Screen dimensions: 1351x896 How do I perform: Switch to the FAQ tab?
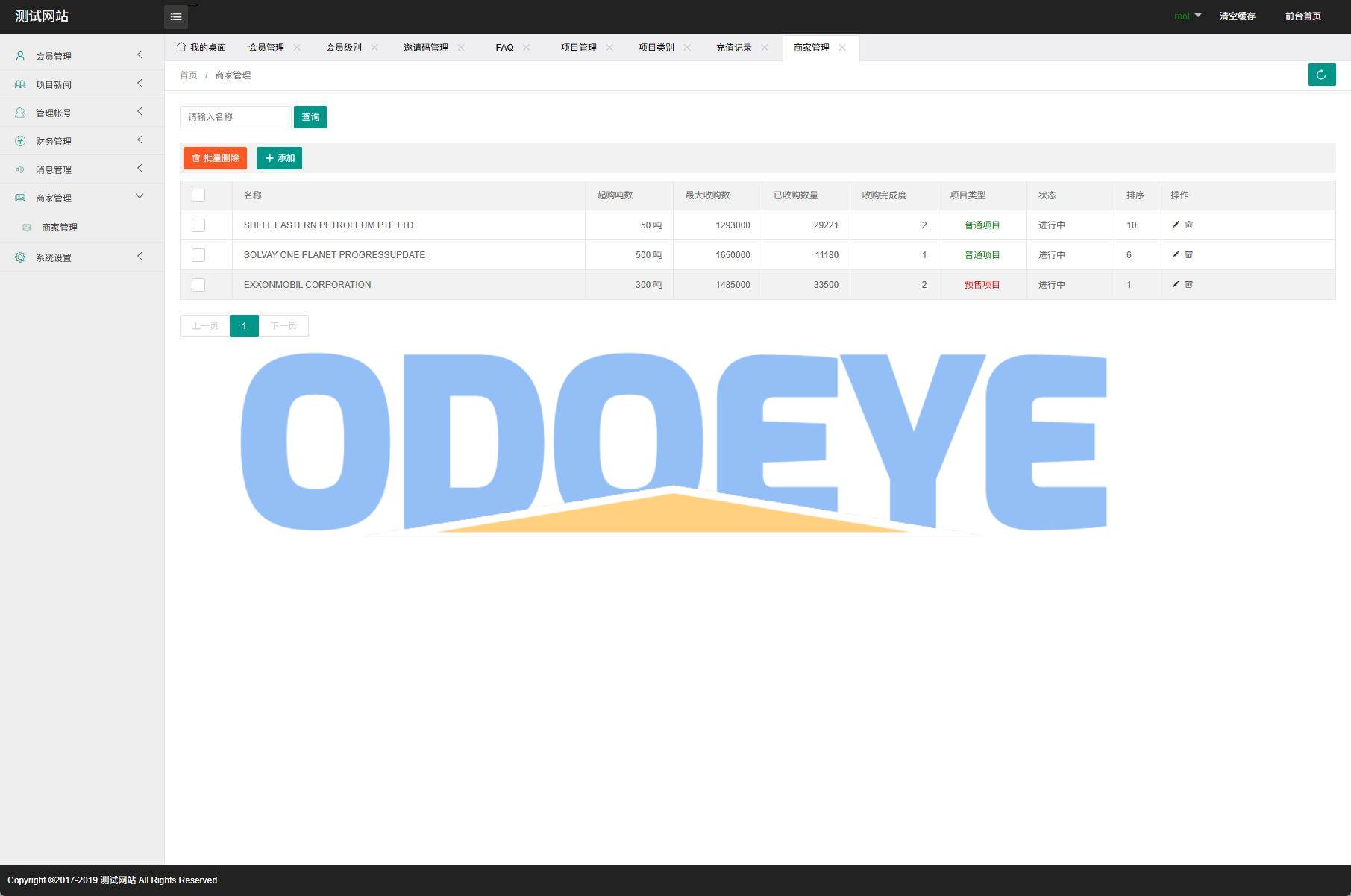pyautogui.click(x=505, y=47)
